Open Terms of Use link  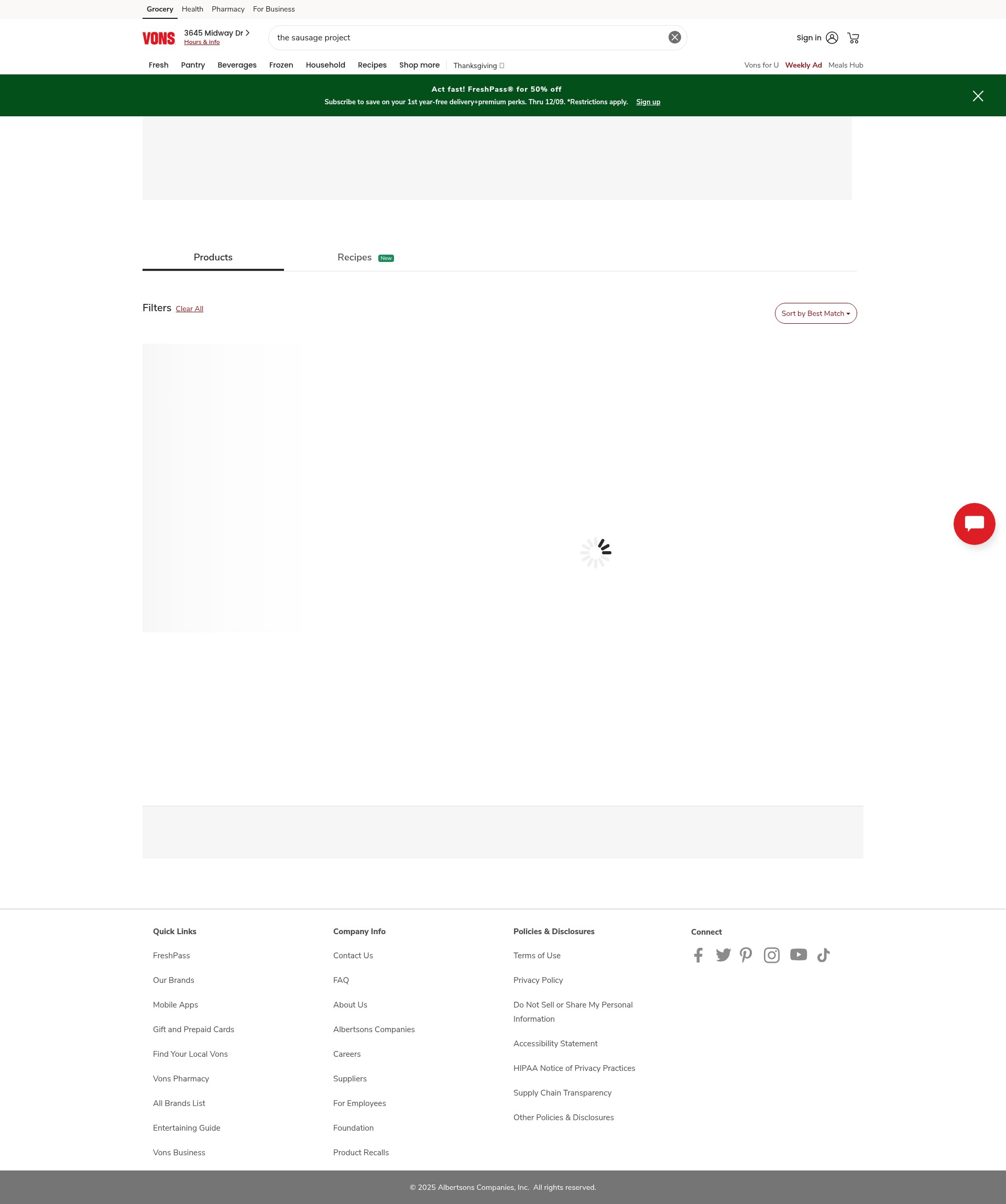pos(537,955)
